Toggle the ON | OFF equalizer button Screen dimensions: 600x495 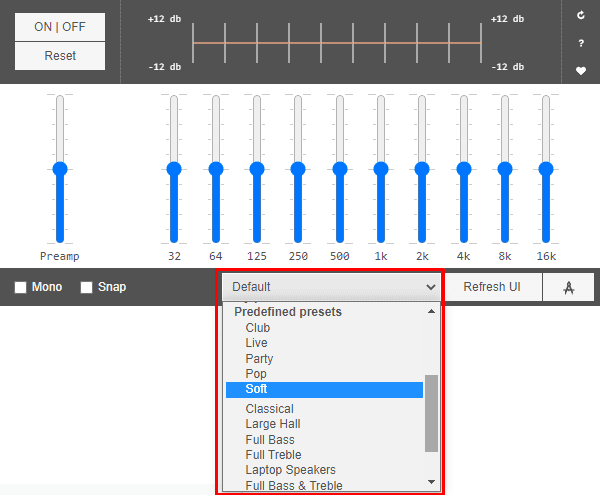(60, 27)
